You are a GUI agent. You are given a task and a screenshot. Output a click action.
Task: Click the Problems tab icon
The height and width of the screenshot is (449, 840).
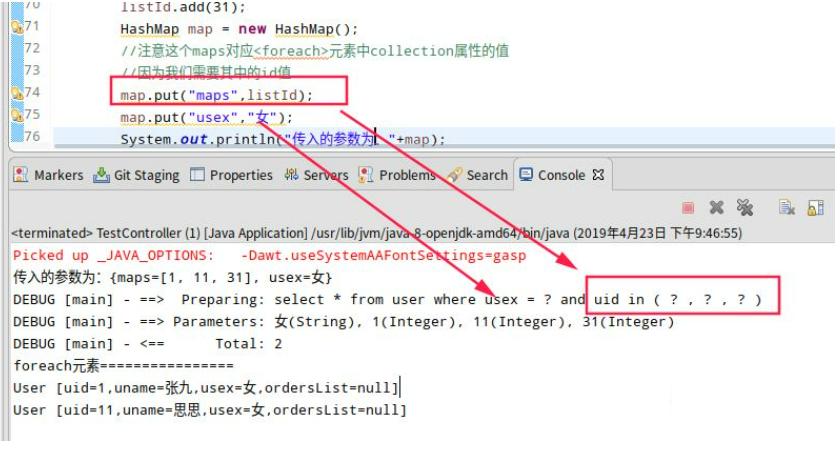click(x=366, y=175)
